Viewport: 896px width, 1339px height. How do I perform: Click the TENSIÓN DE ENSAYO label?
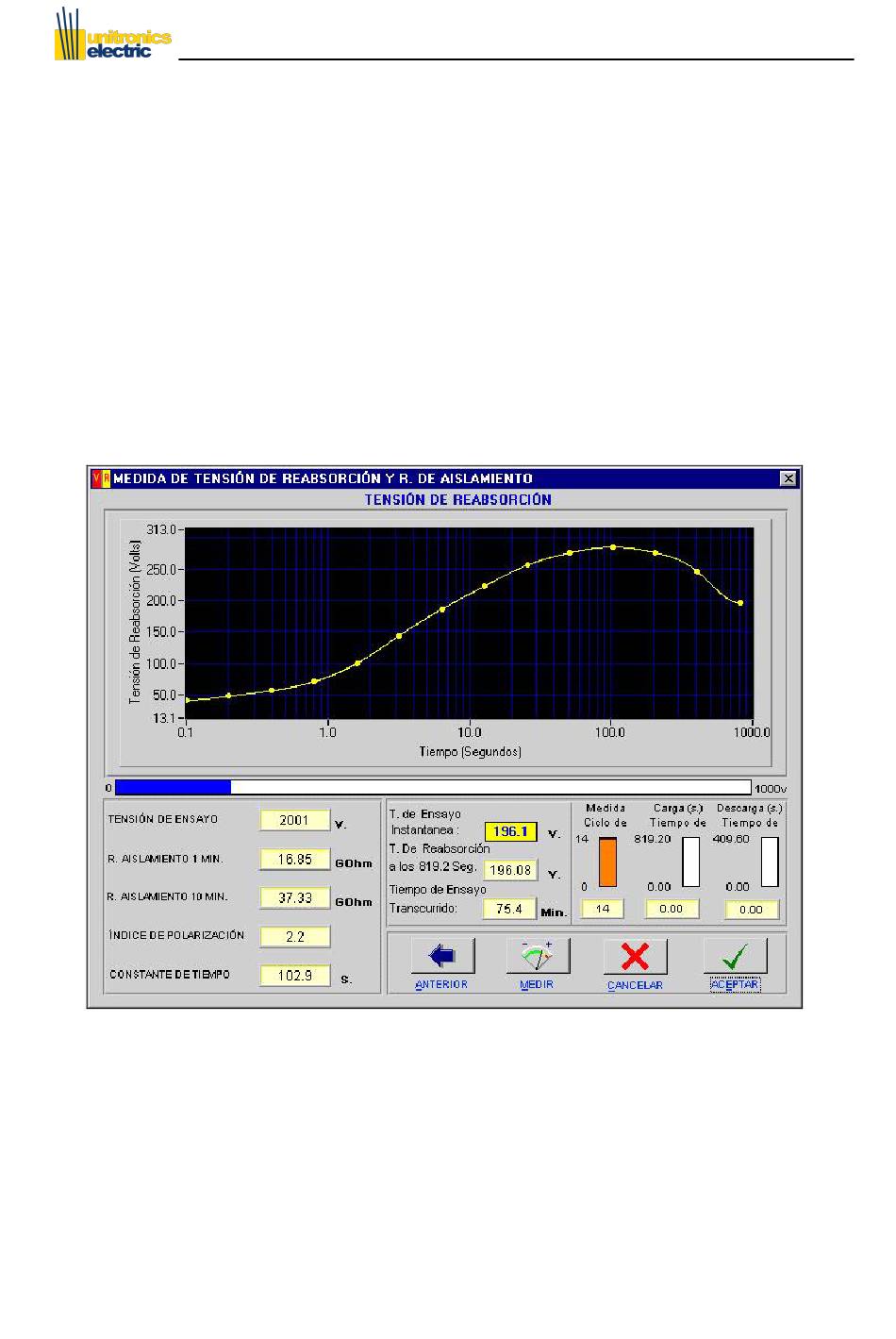click(x=163, y=819)
